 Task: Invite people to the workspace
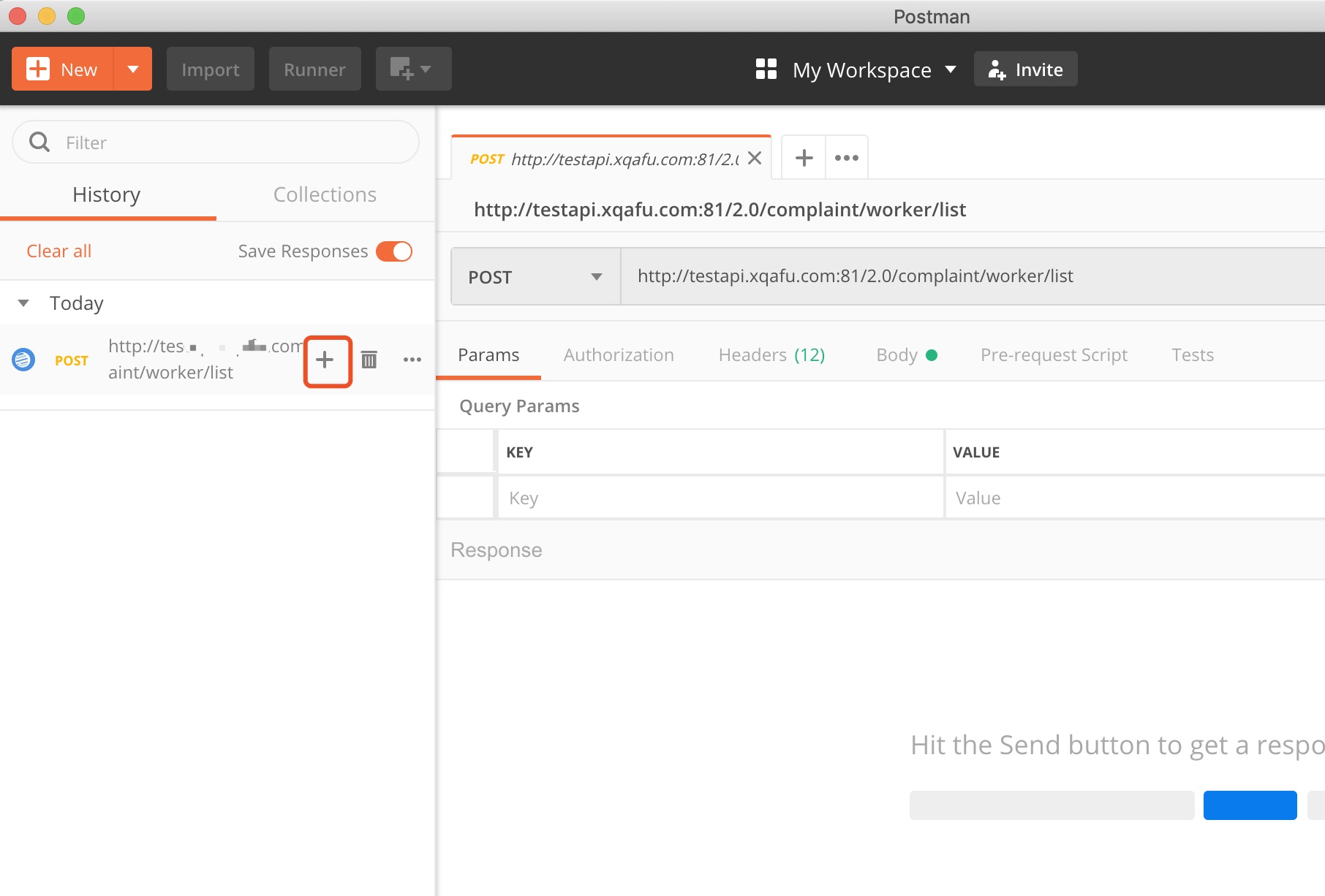click(1025, 69)
